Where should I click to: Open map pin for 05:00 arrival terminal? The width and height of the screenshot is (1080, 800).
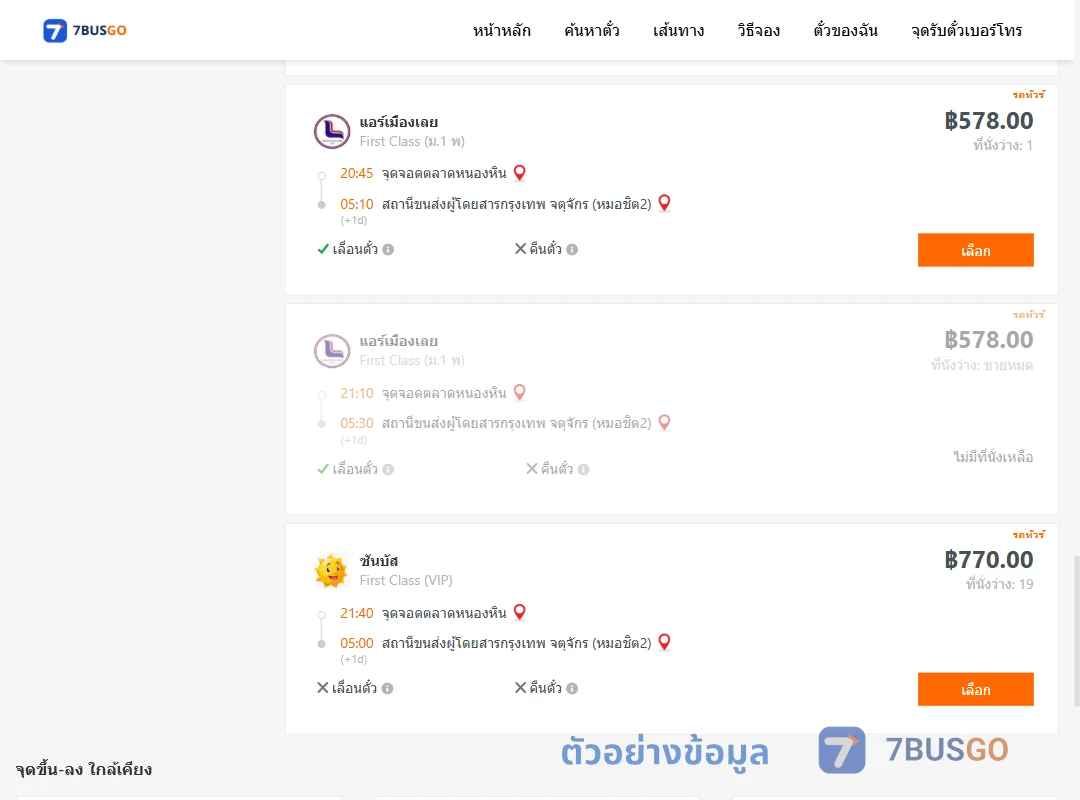tap(664, 642)
